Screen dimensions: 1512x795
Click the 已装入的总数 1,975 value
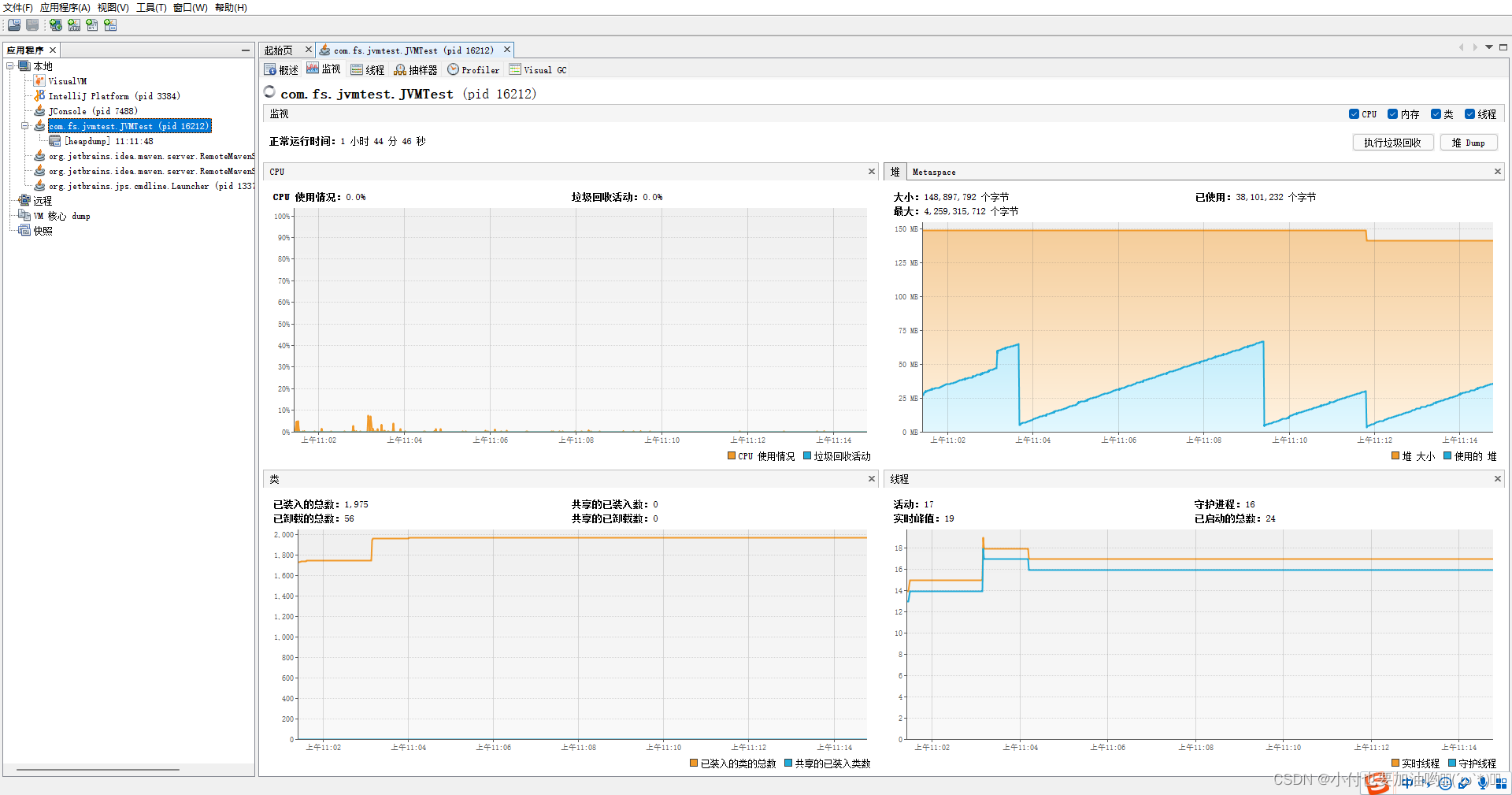pos(356,504)
